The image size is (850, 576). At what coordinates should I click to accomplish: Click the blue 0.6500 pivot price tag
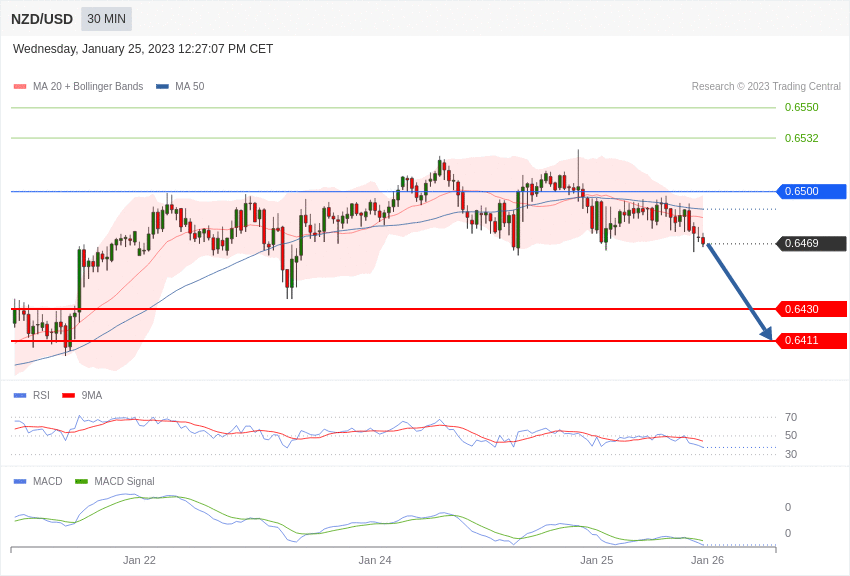pyautogui.click(x=811, y=191)
